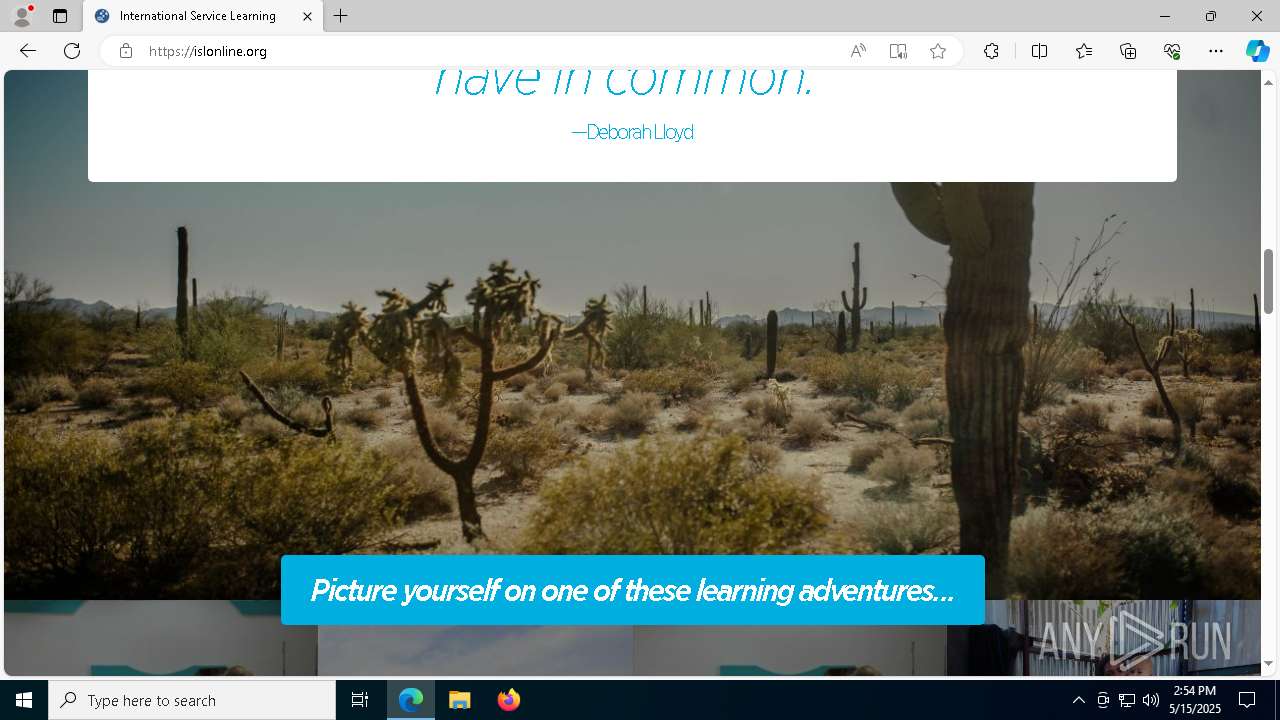This screenshot has width=1280, height=720.
Task: Open Task View on taskbar
Action: coord(360,700)
